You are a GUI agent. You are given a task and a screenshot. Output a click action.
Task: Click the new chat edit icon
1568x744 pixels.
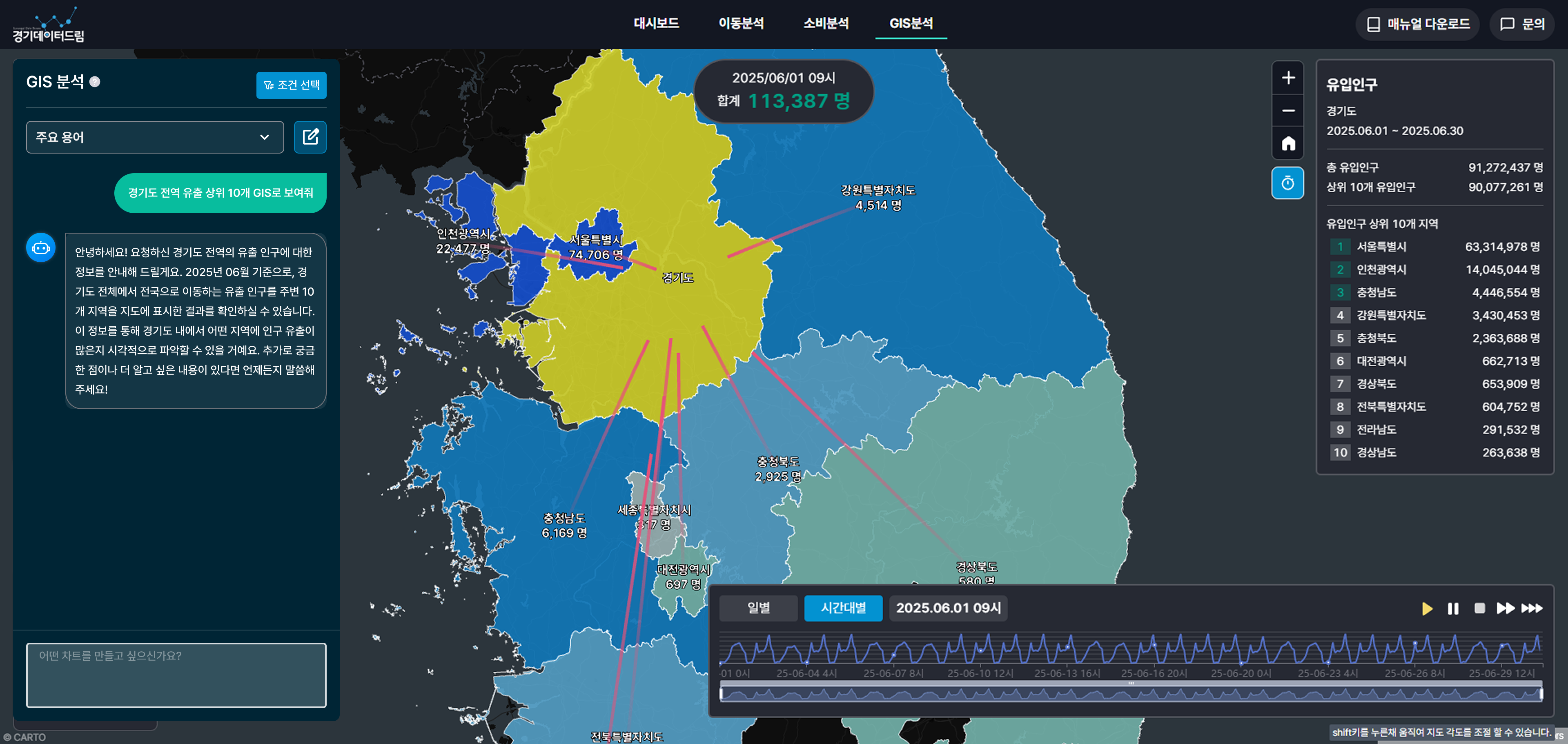tap(310, 137)
